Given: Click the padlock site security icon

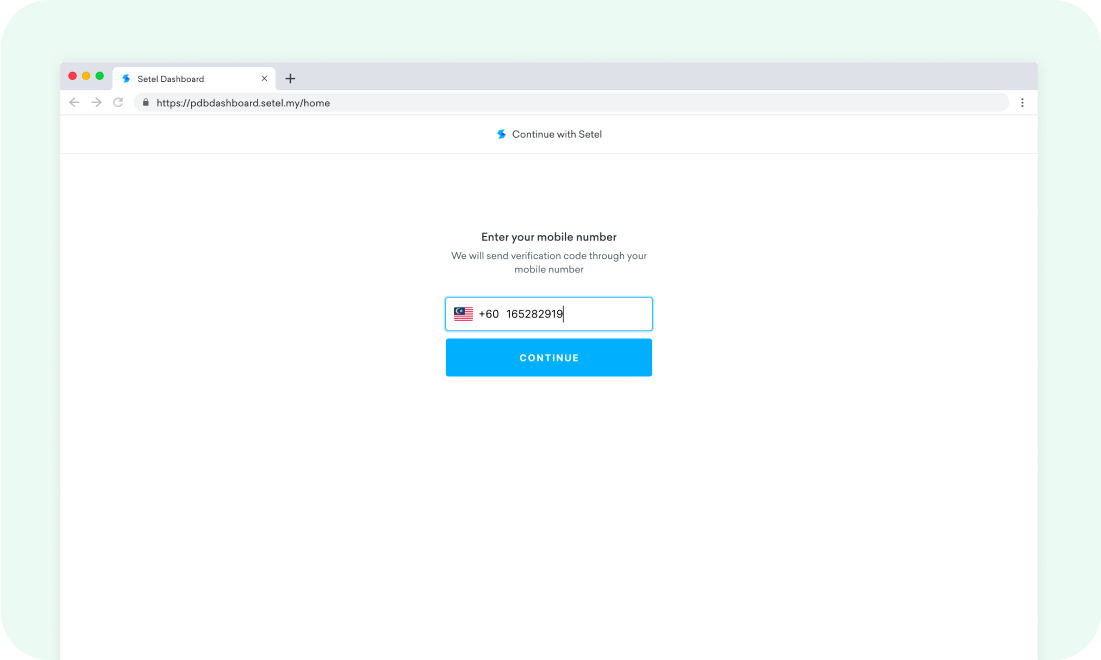Looking at the screenshot, I should pos(146,102).
